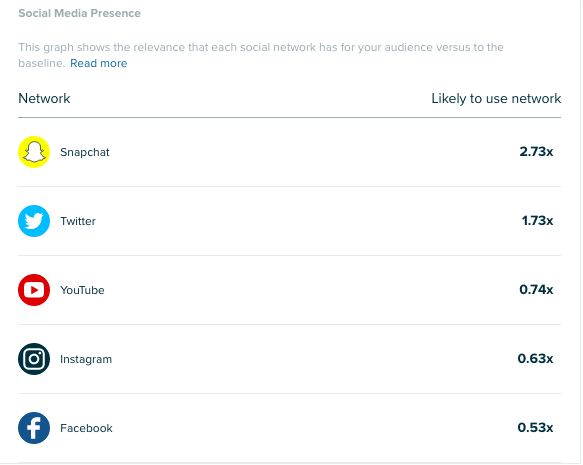
Task: Select the Twitter network label
Action: pyautogui.click(x=78, y=221)
